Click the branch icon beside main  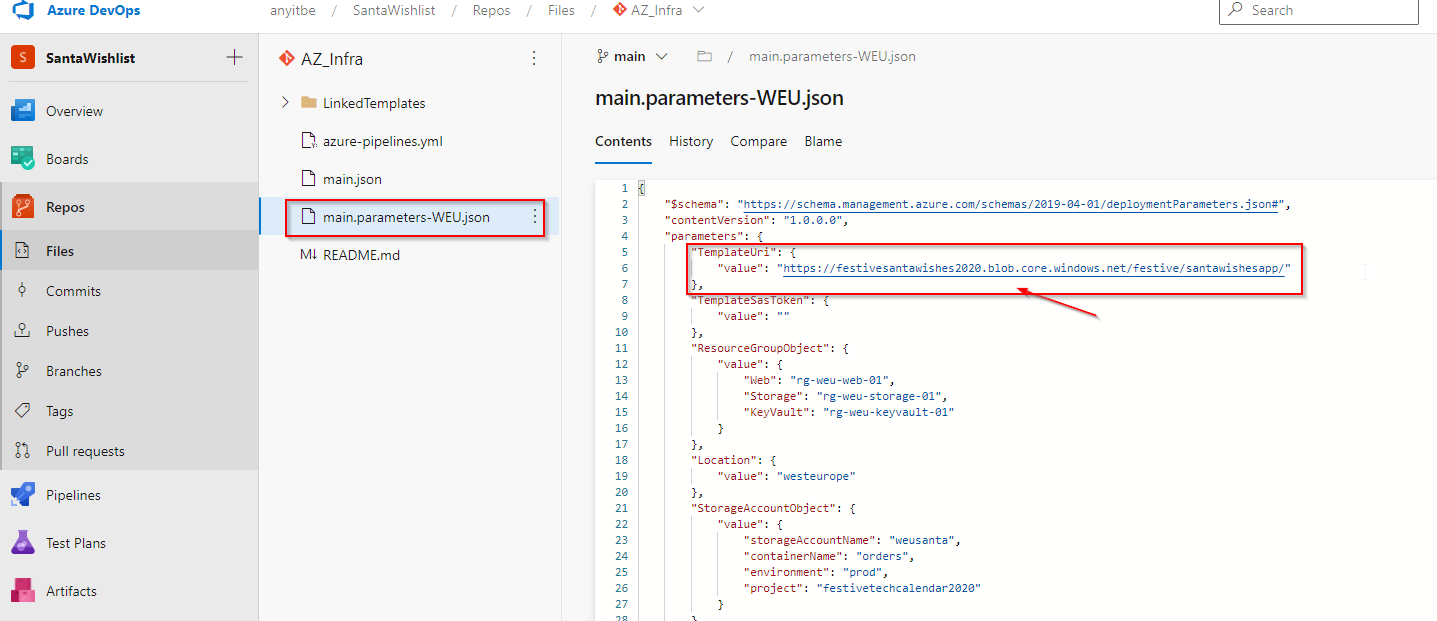[602, 56]
